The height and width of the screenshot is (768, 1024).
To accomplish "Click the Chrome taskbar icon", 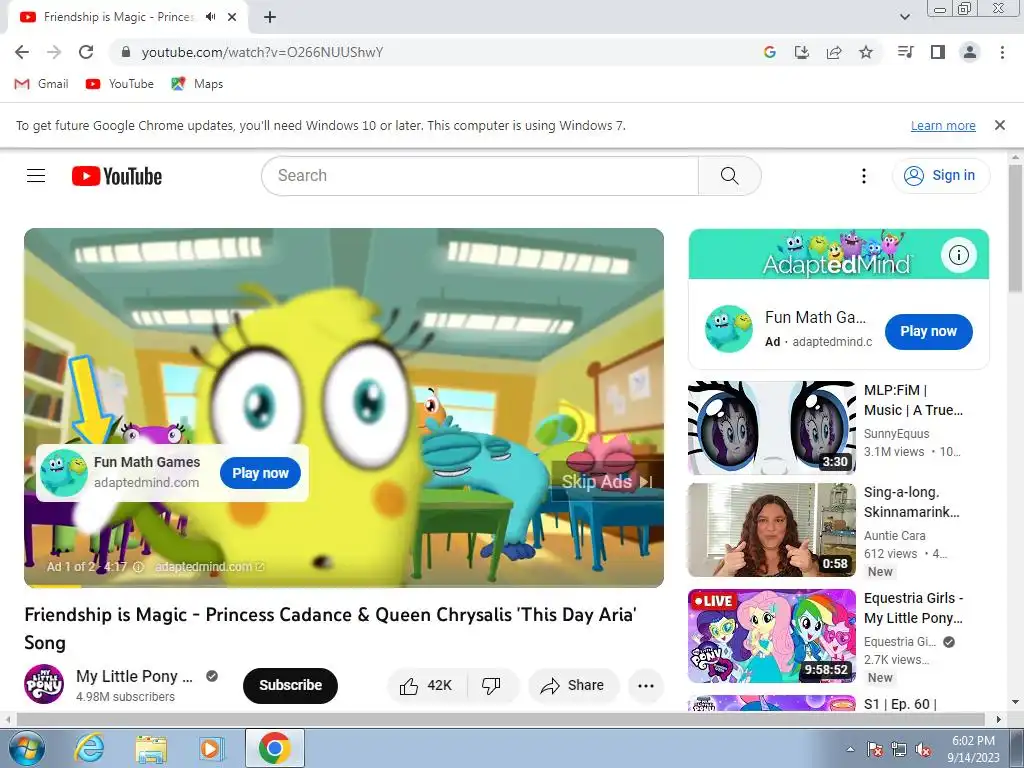I will [x=274, y=748].
